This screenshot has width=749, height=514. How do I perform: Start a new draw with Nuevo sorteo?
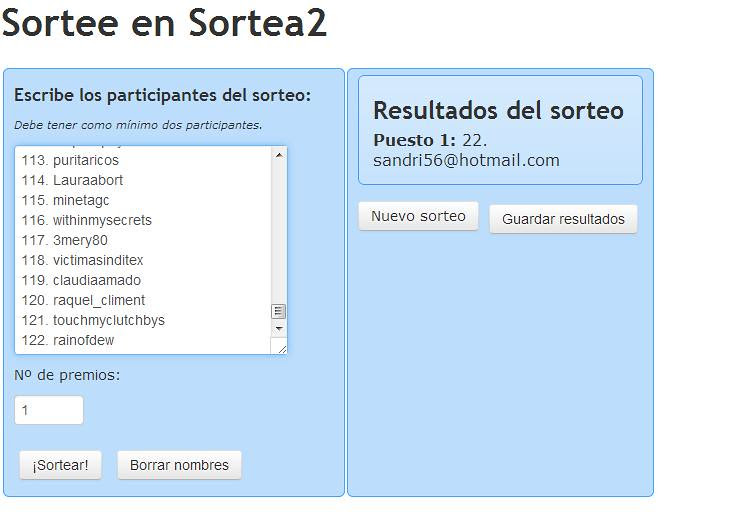click(x=418, y=216)
